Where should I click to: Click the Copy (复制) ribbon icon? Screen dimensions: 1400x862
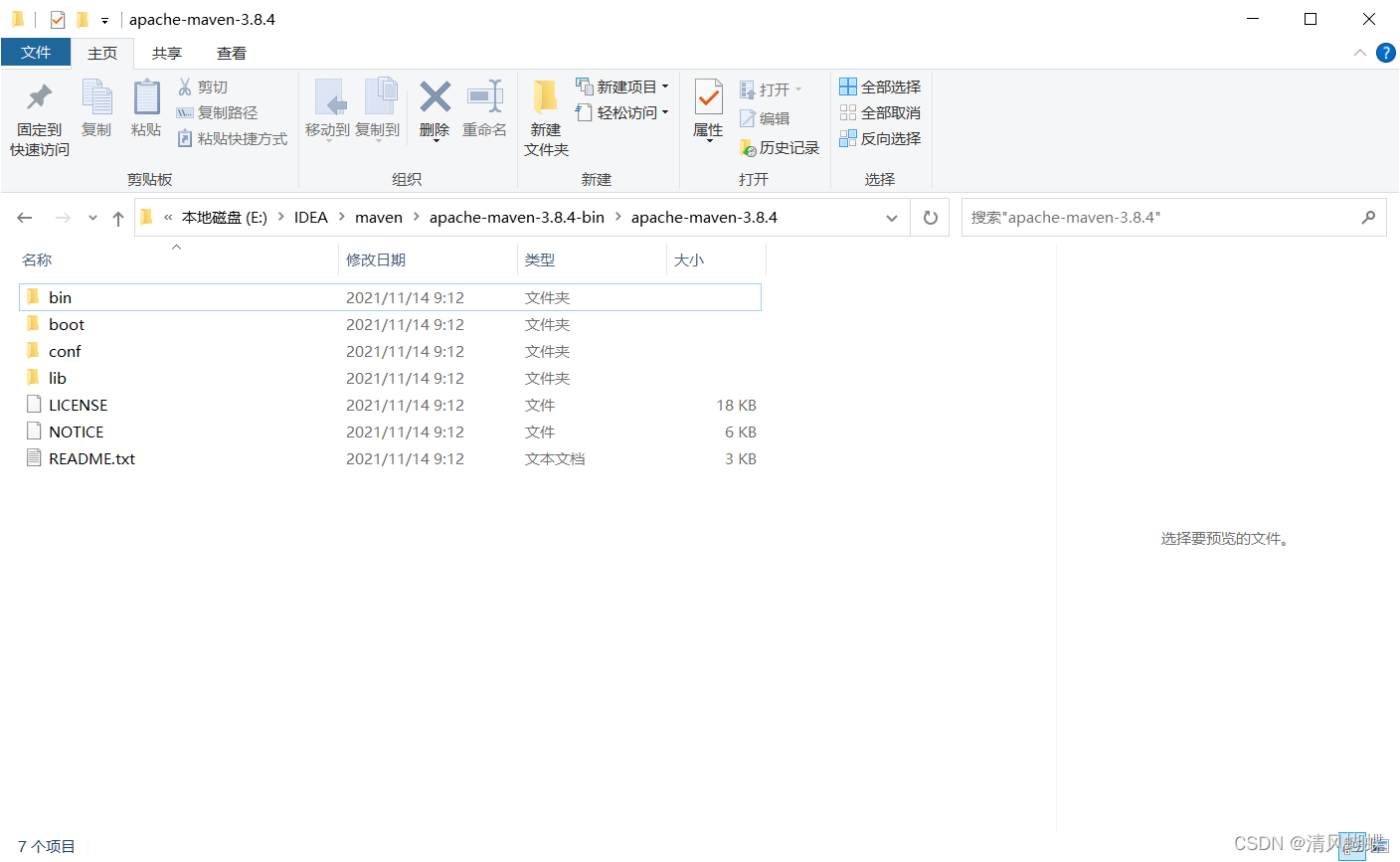click(96, 97)
